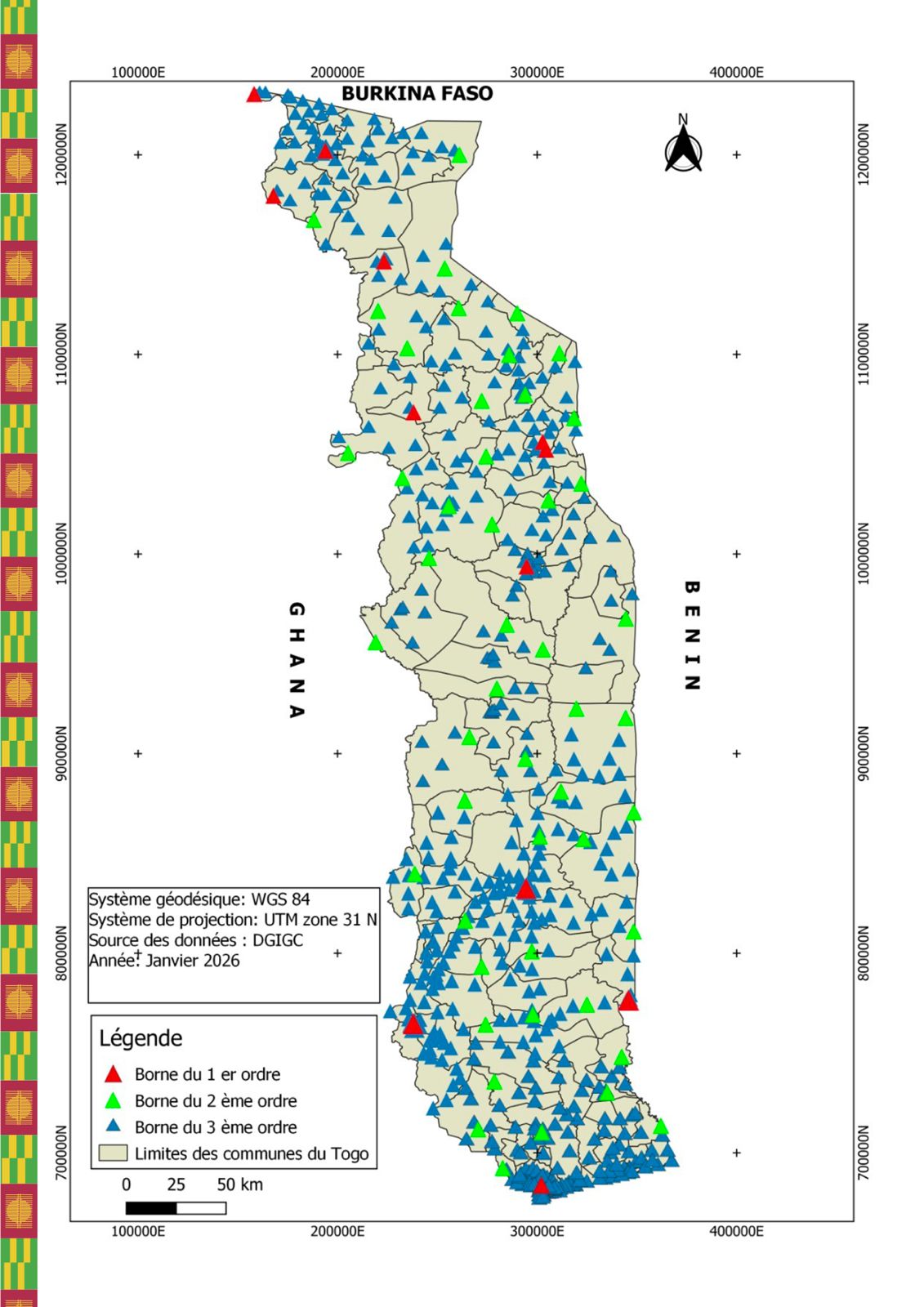The height and width of the screenshot is (1307, 924).
Task: Click the 'Système géodésique: WGS 84' text
Action: [199, 899]
